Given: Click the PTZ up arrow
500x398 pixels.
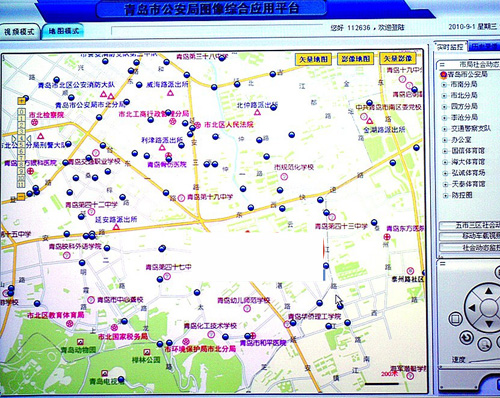Looking at the screenshot, I should click(x=489, y=291).
